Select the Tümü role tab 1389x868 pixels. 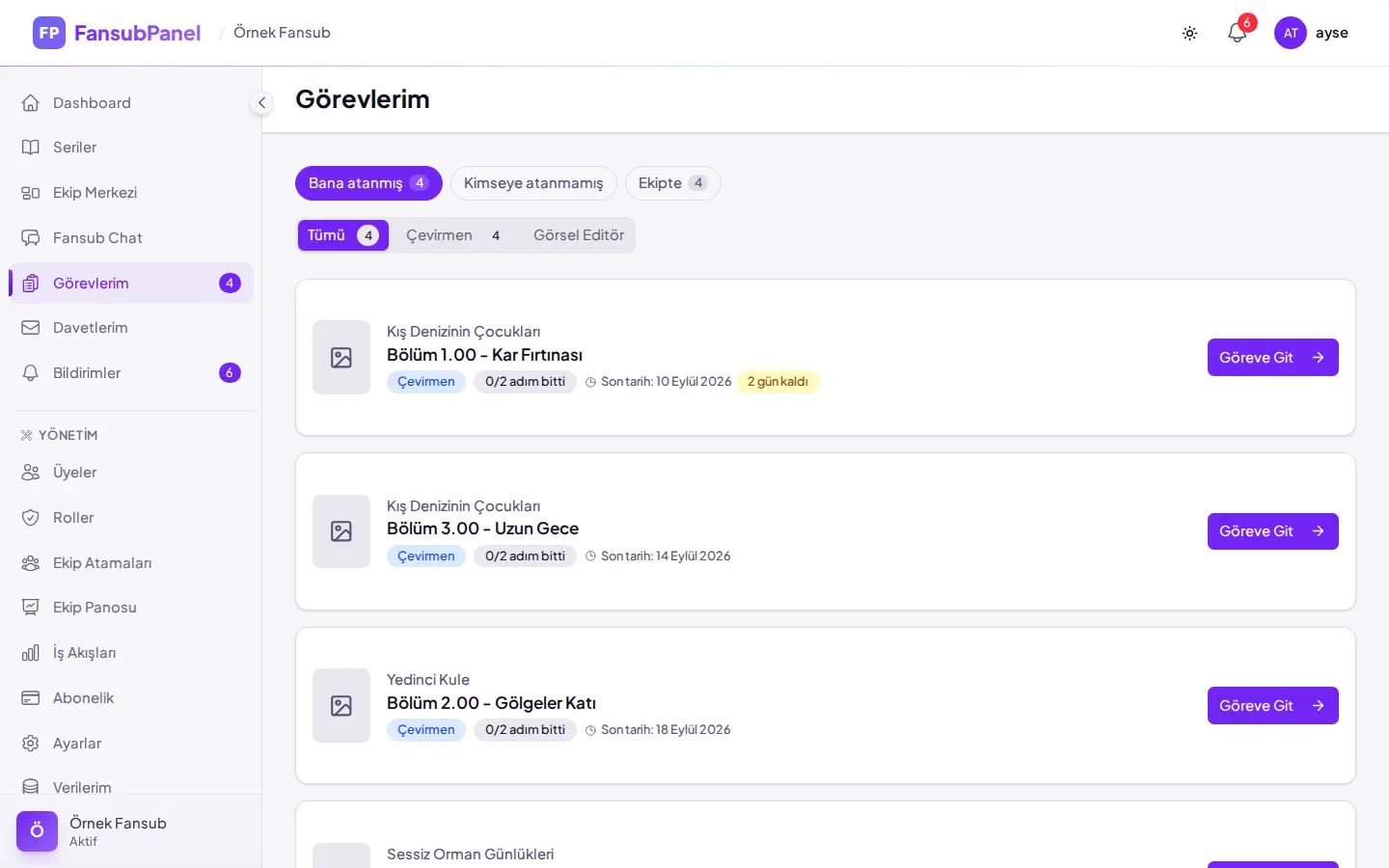click(x=343, y=235)
